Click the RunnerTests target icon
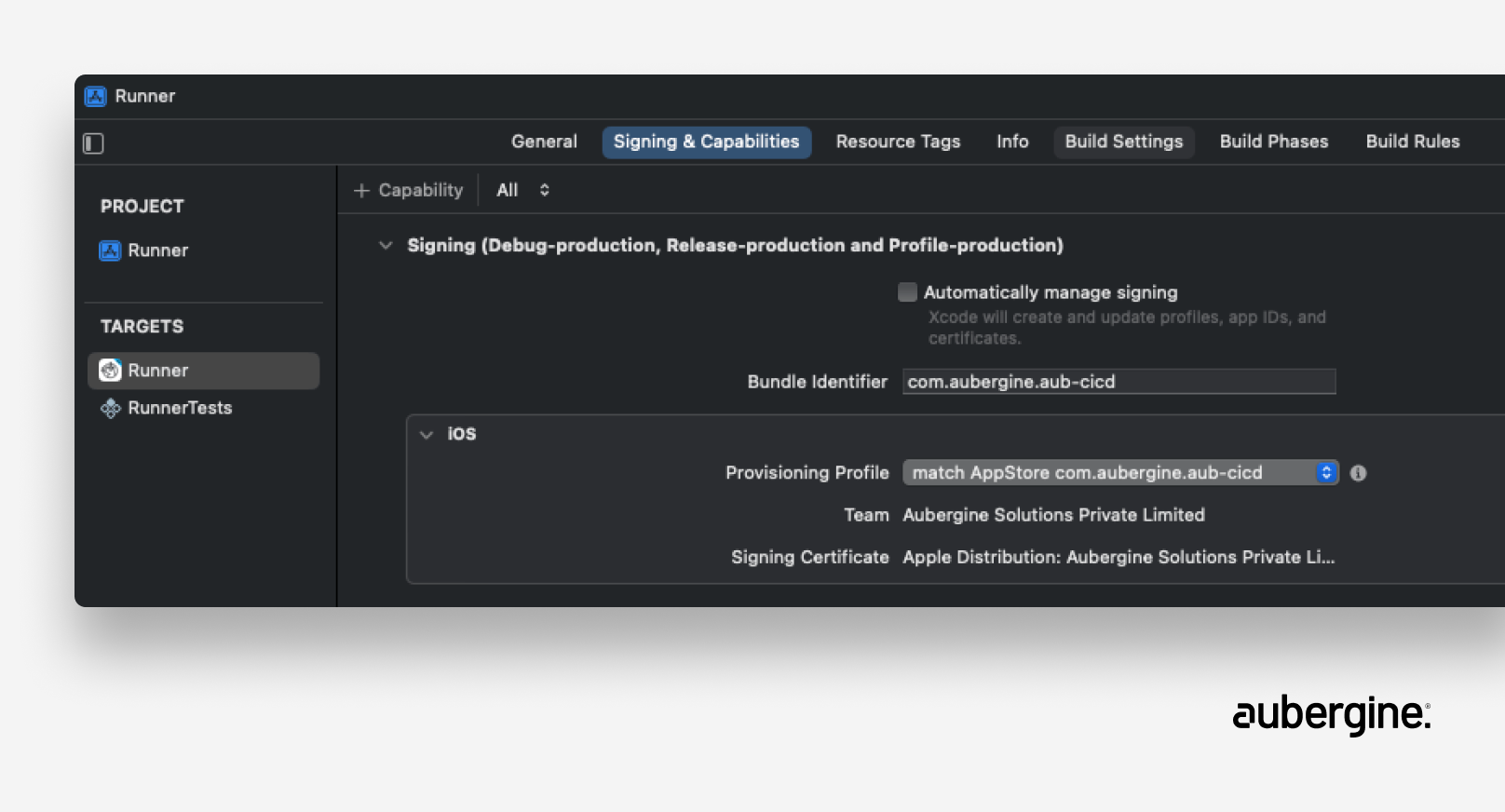Viewport: 1505px width, 812px height. (x=110, y=408)
